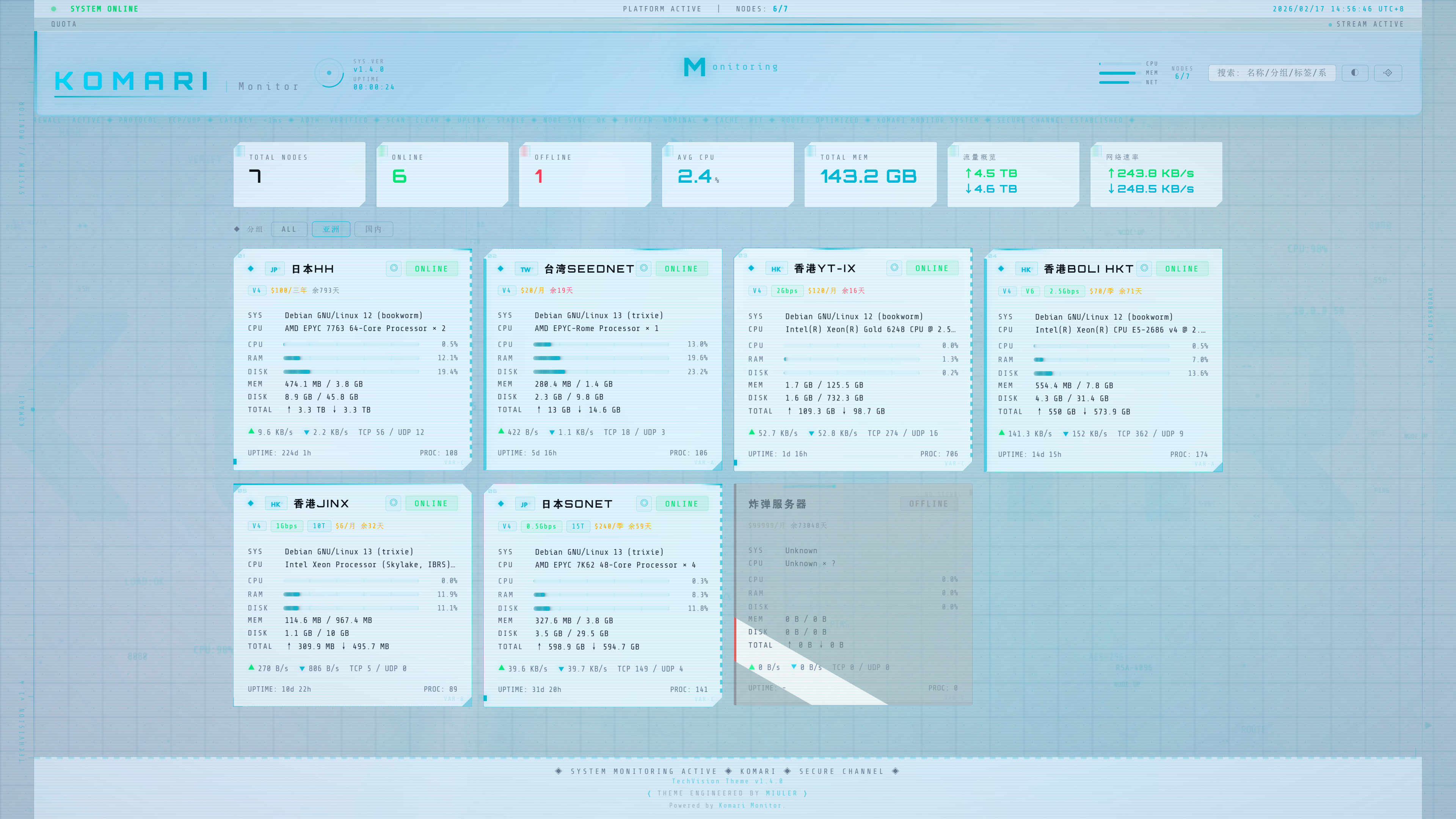Click the circular icon on 香港JINX card

tap(394, 503)
